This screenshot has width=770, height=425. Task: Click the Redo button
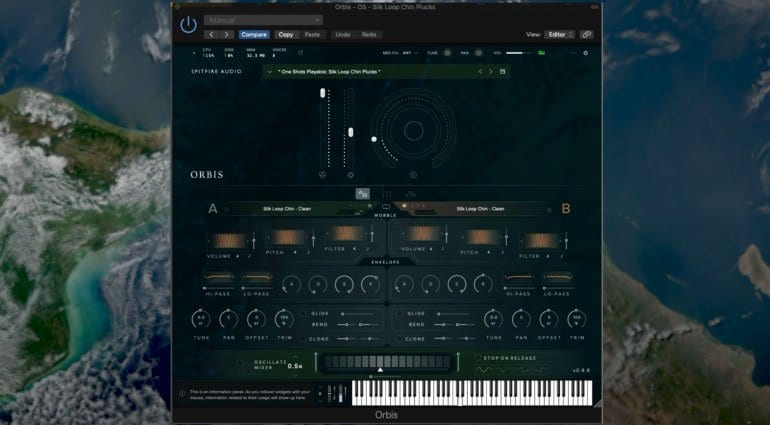coord(369,34)
